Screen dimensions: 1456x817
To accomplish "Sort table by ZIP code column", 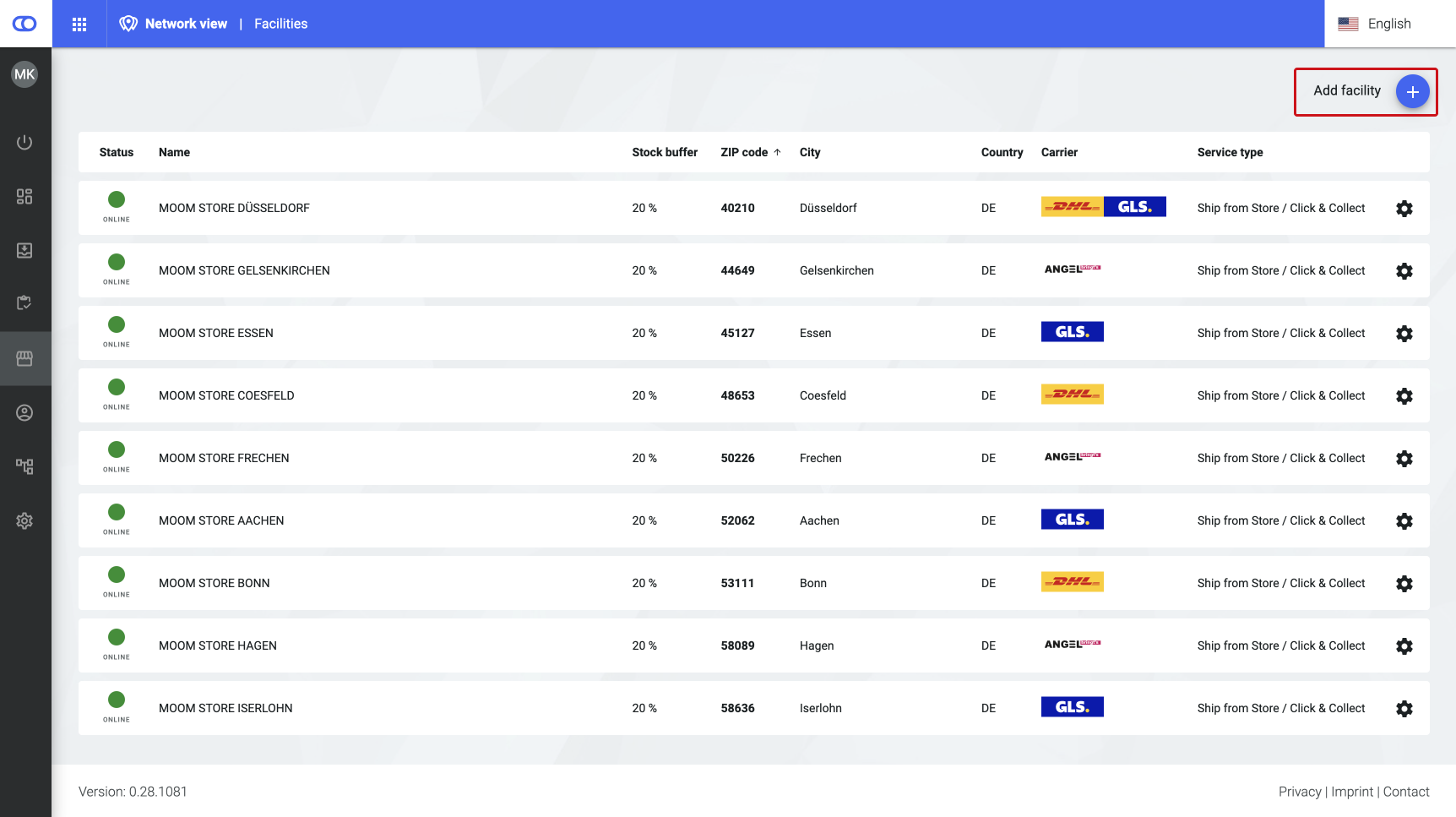I will (x=744, y=152).
